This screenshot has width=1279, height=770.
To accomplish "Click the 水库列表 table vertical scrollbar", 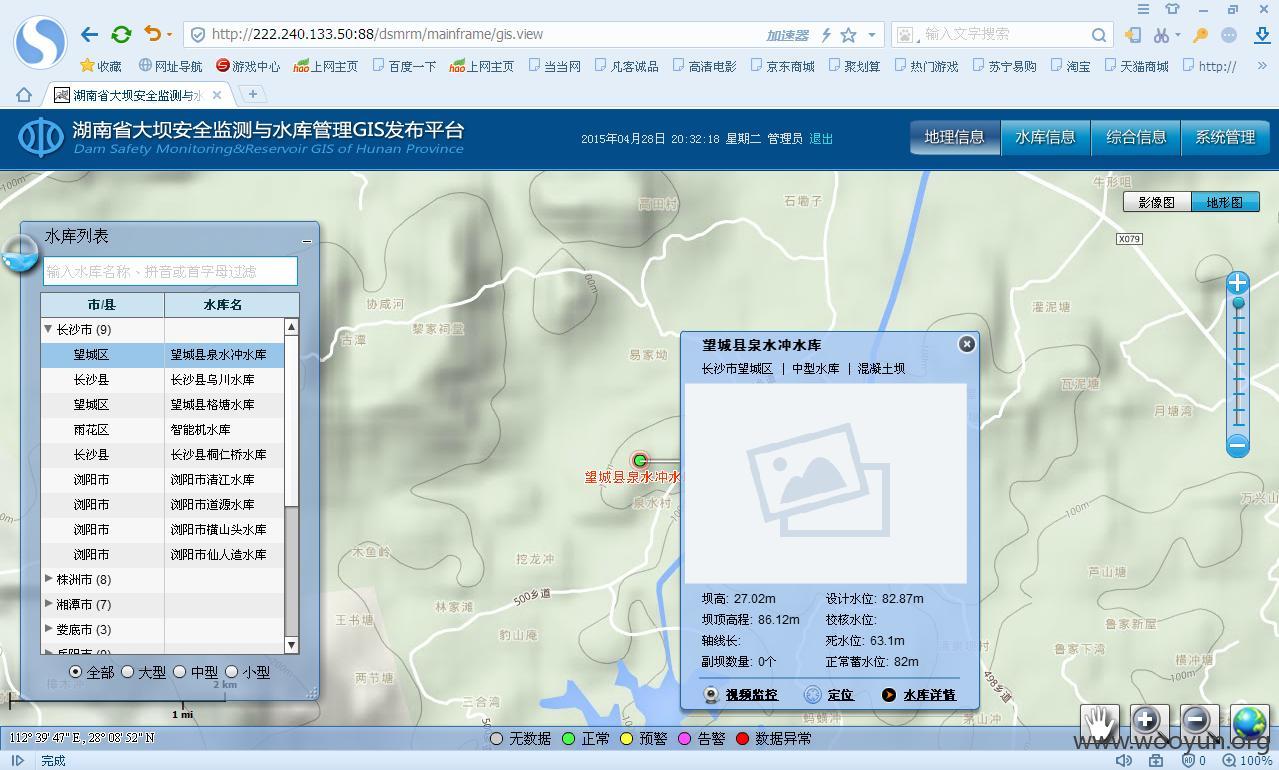I will 291,485.
